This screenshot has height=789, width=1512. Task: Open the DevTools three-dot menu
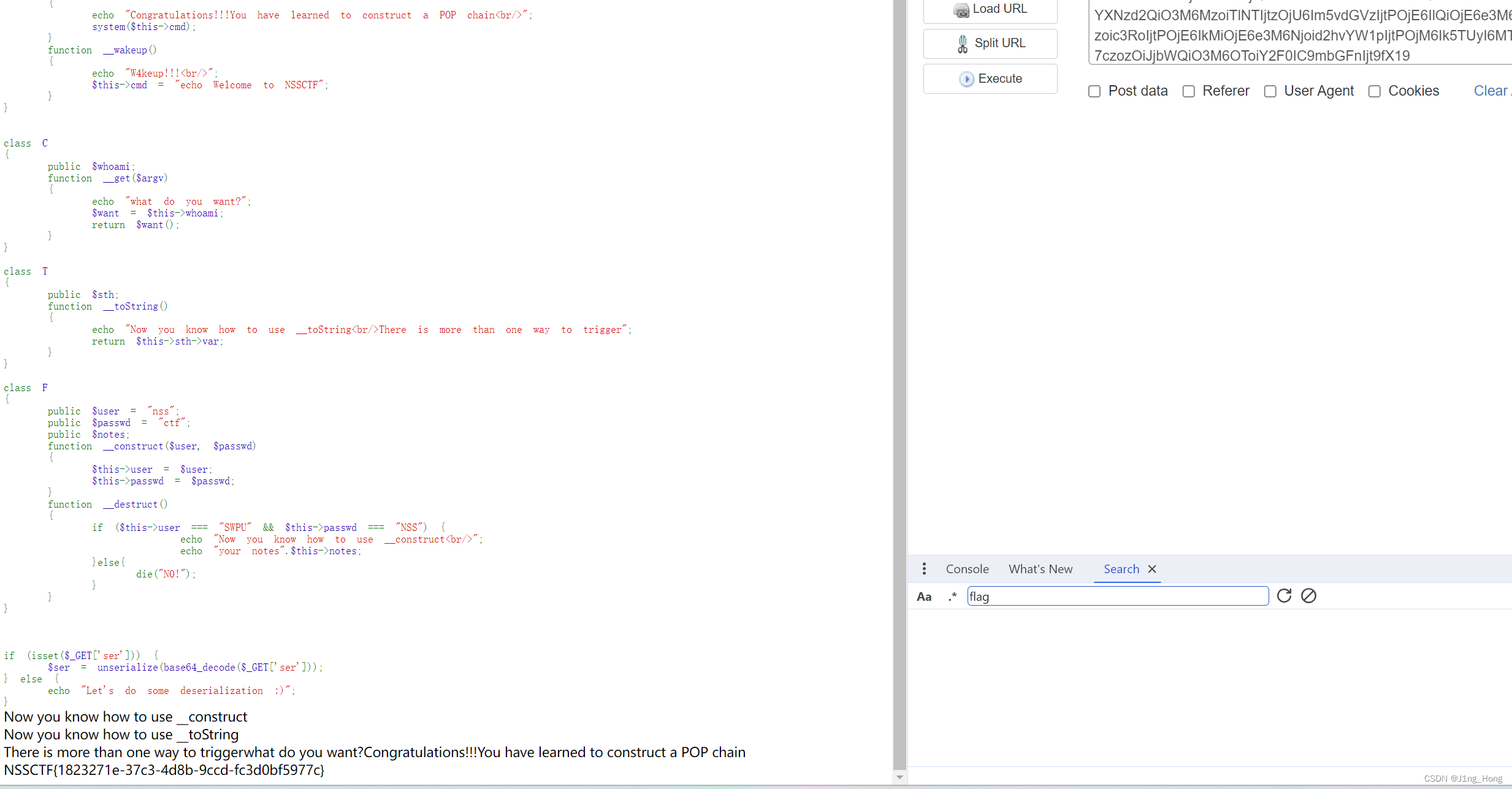click(x=924, y=569)
